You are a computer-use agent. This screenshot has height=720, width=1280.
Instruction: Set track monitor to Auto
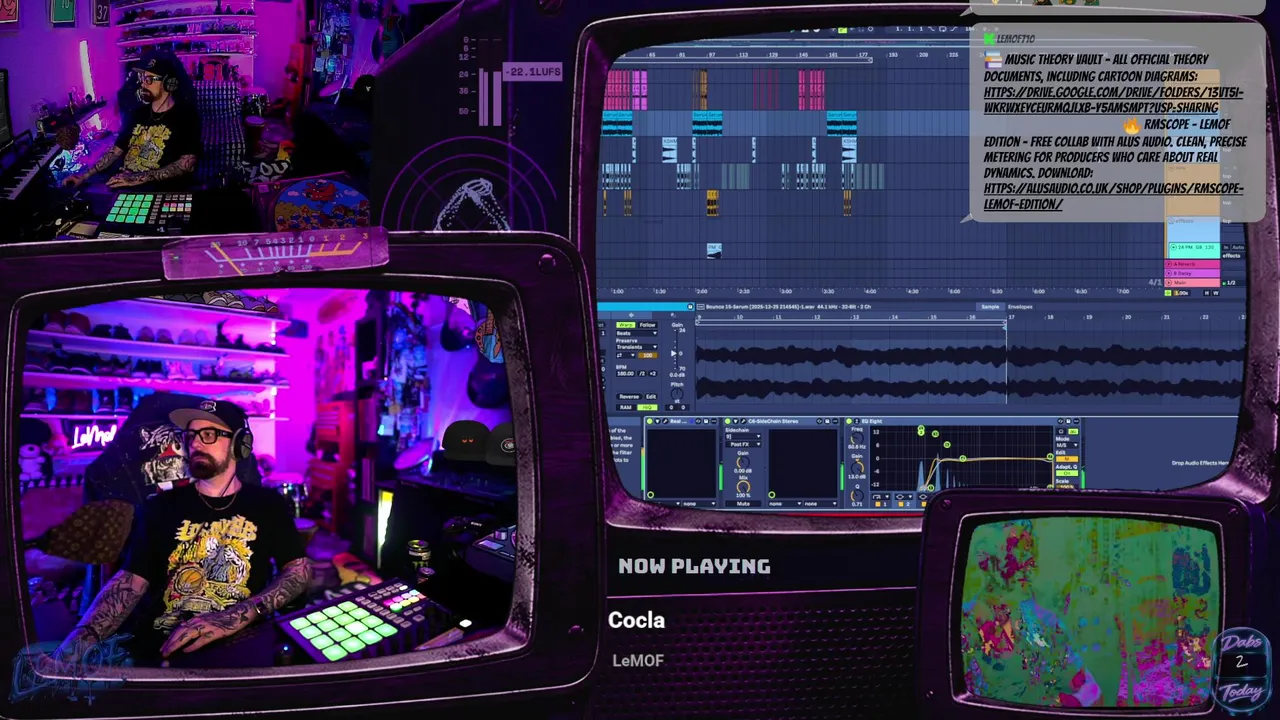point(1238,247)
